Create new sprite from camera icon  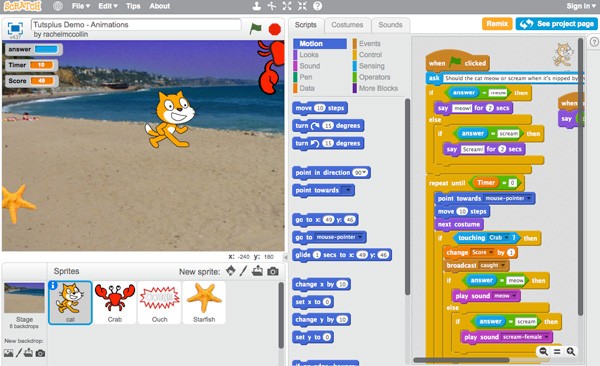click(x=272, y=271)
